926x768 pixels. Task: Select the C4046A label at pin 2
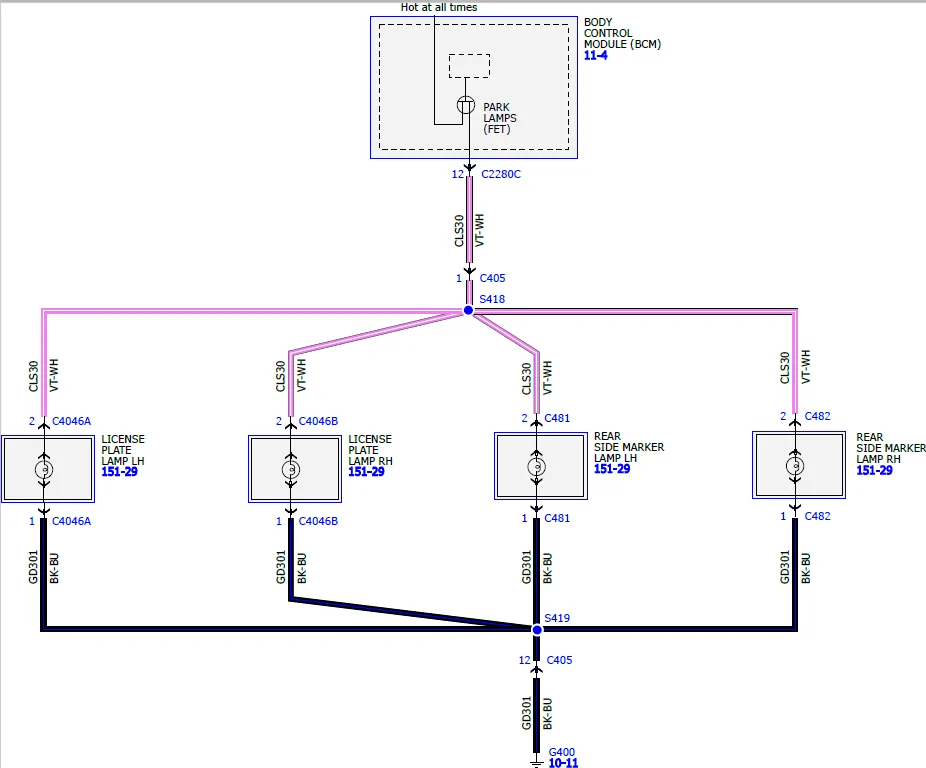pyautogui.click(x=71, y=421)
